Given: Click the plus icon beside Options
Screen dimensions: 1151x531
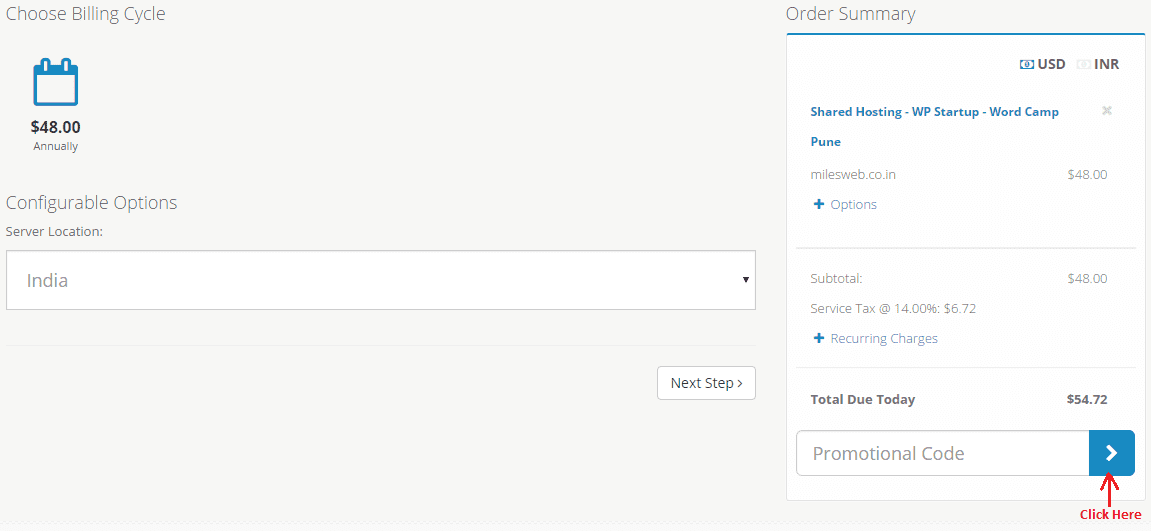Looking at the screenshot, I should coord(819,204).
